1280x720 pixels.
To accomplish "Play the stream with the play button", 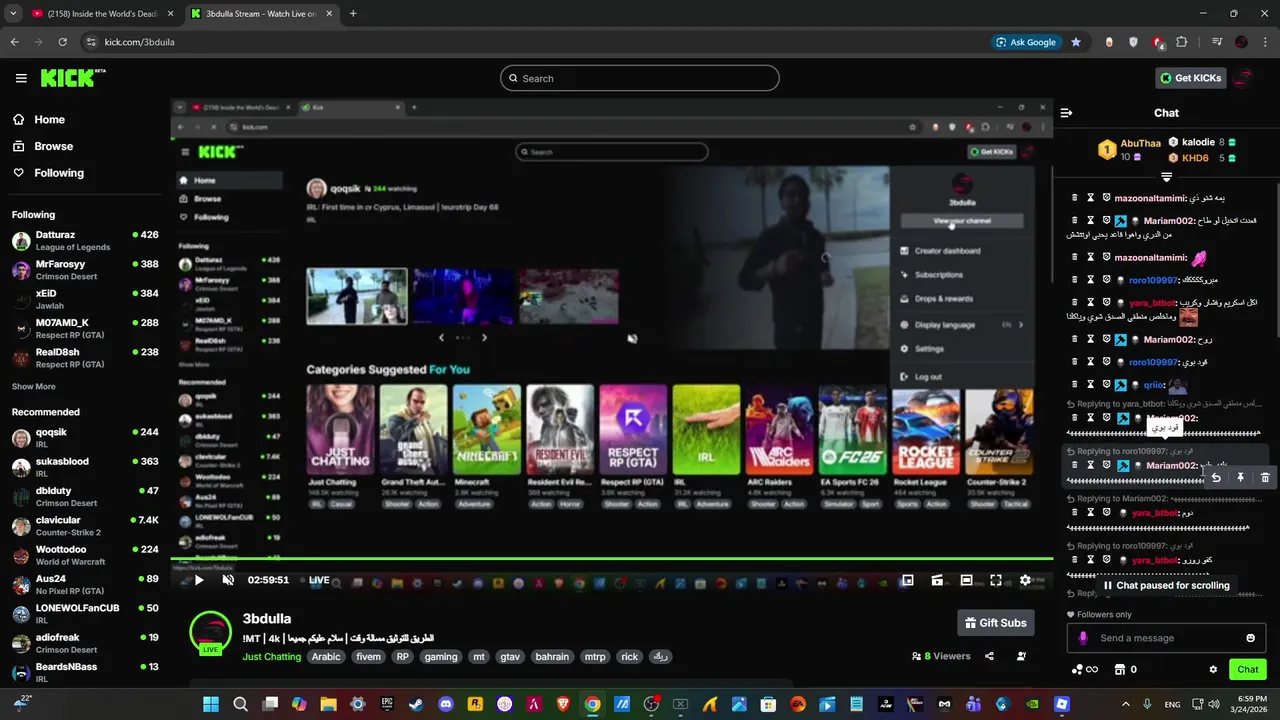I will (x=199, y=580).
